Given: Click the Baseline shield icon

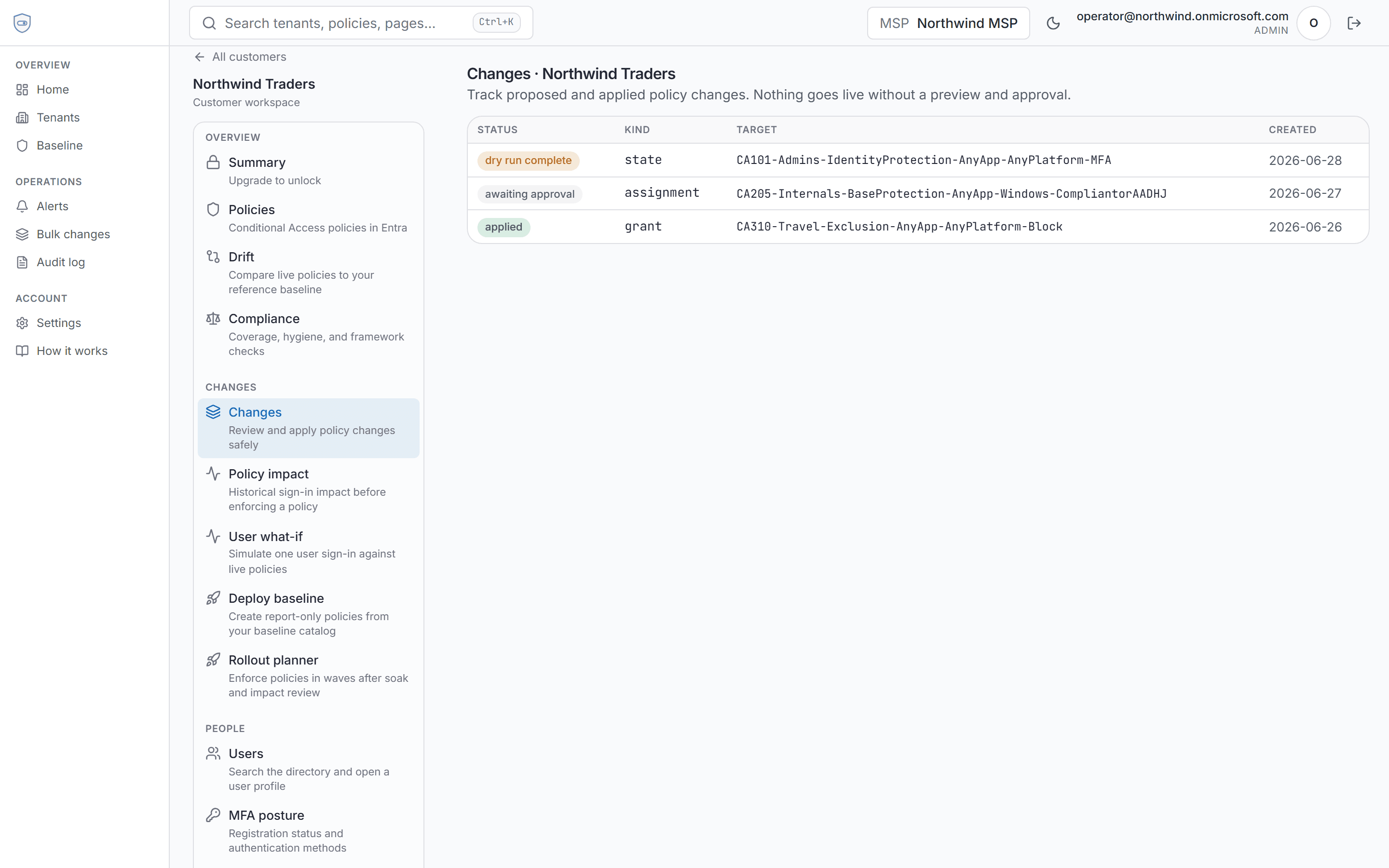Looking at the screenshot, I should 22,145.
